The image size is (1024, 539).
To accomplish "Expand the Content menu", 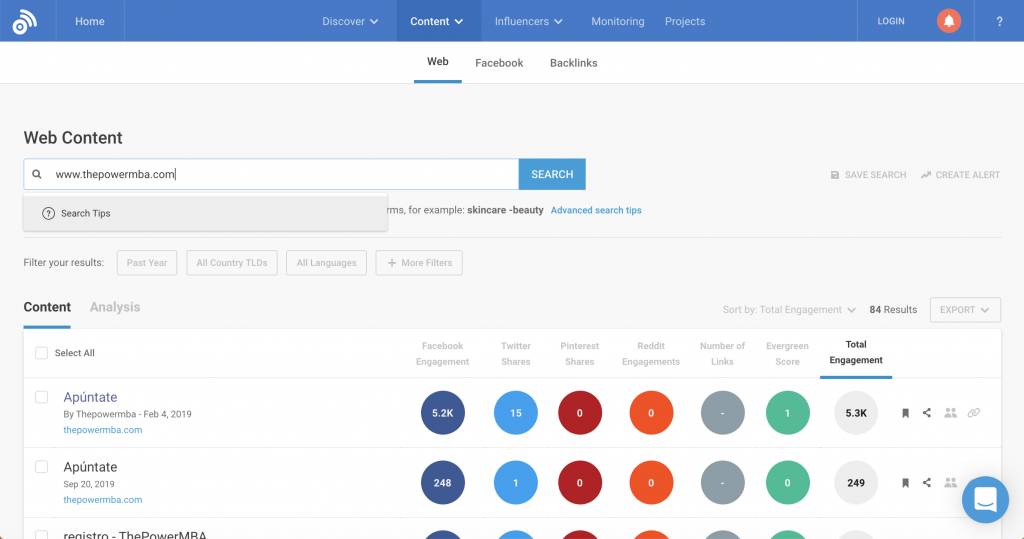I will (437, 22).
